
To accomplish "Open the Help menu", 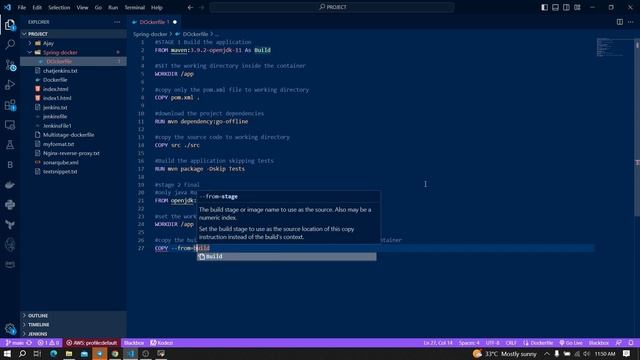I will point(157,7).
